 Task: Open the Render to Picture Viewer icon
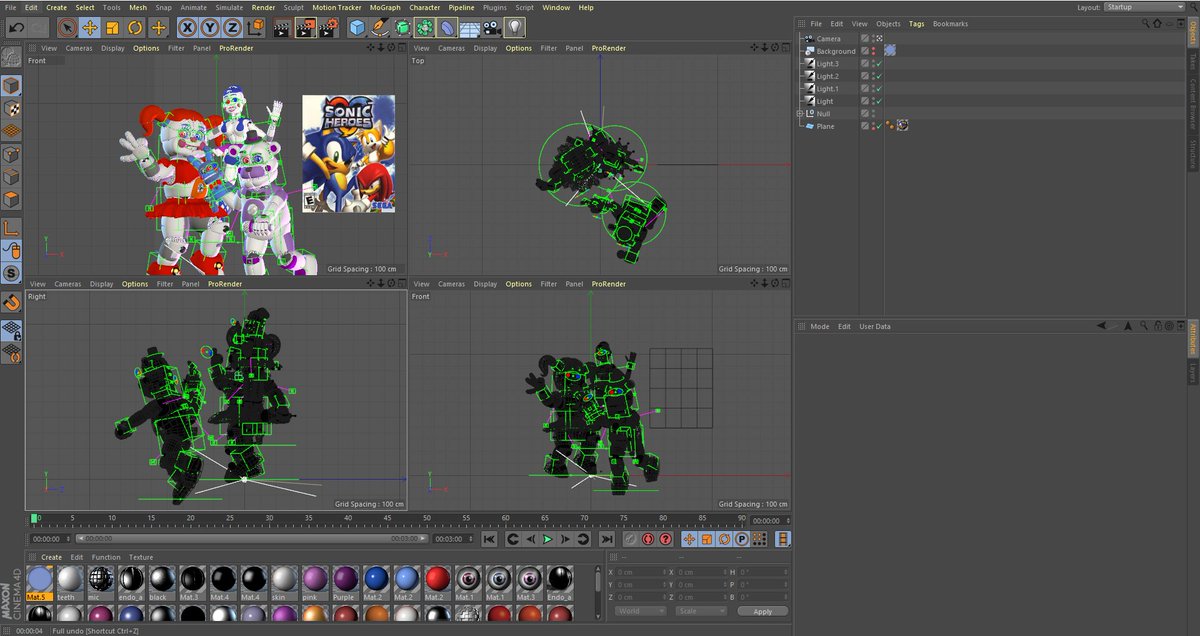coord(306,27)
